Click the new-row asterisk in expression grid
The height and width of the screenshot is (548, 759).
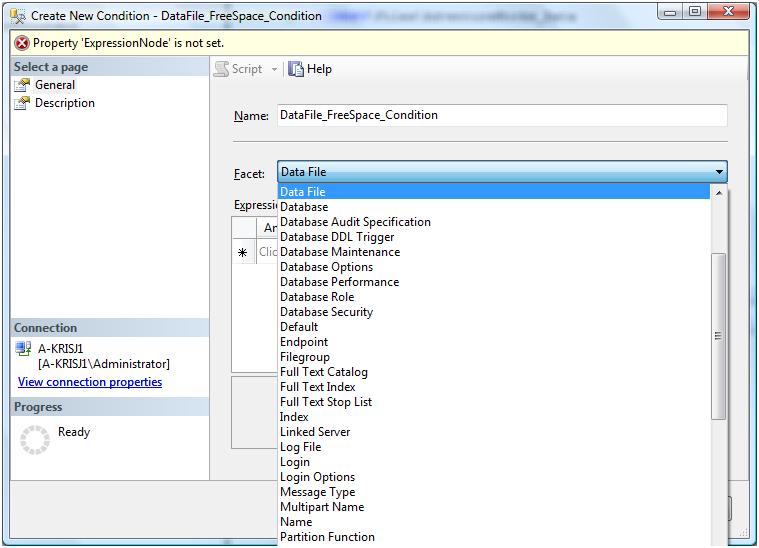click(243, 252)
